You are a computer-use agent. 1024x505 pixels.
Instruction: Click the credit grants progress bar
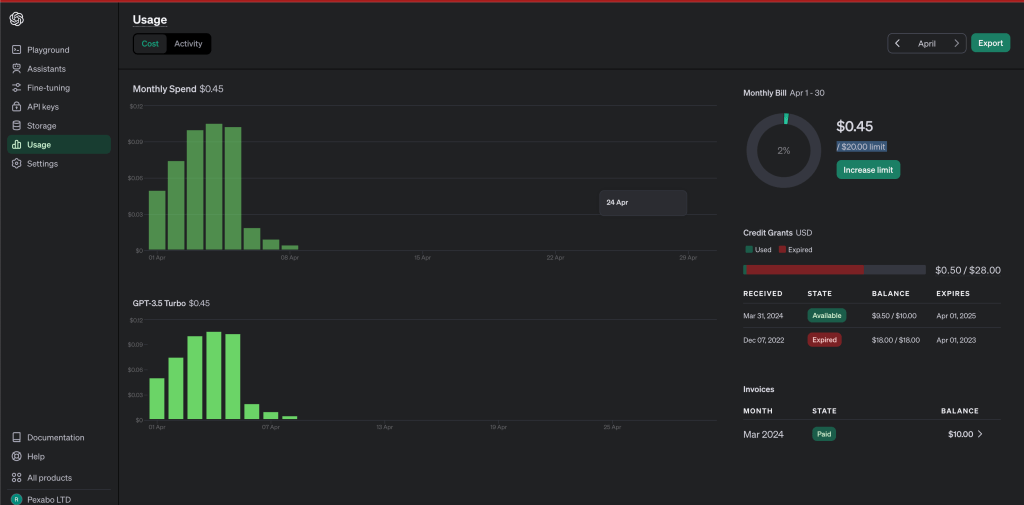point(834,270)
